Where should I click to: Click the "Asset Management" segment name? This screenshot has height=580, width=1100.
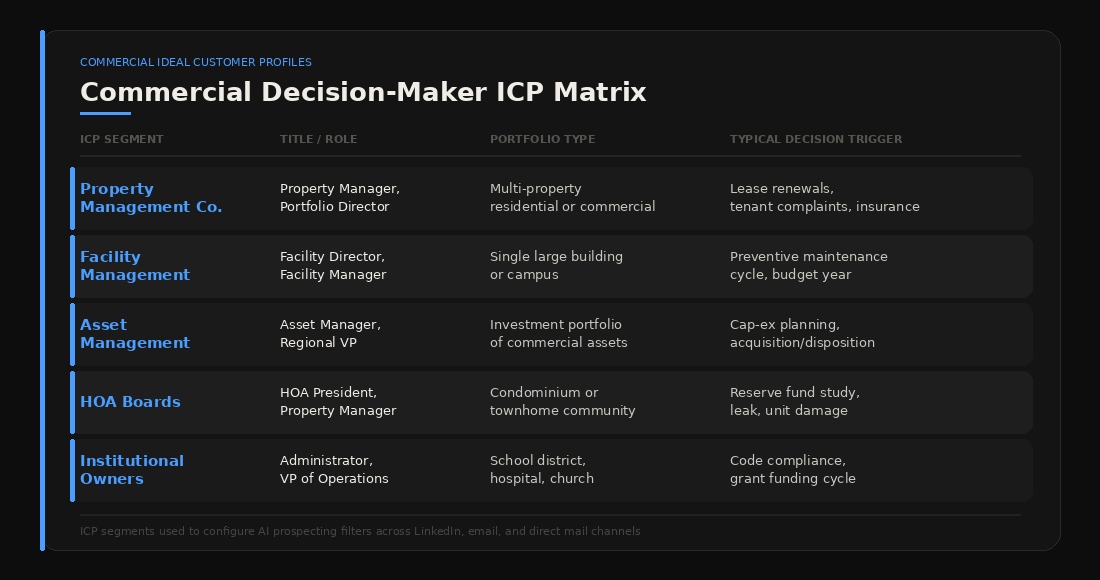coord(135,334)
